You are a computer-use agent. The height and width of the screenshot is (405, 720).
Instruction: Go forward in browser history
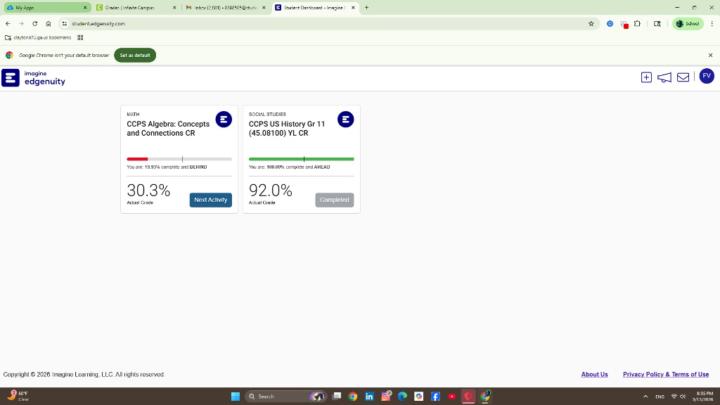pos(22,24)
